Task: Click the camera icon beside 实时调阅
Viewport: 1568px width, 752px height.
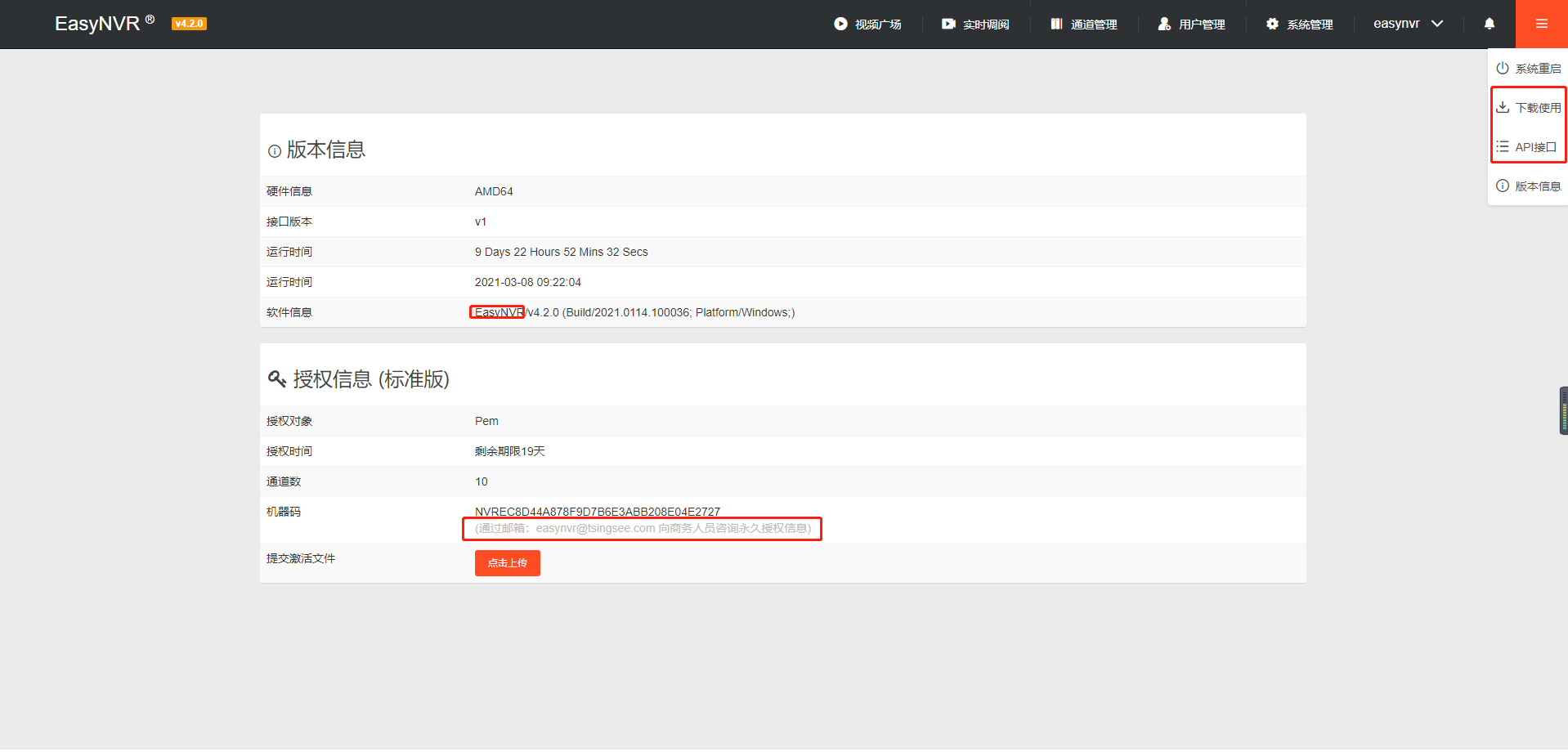Action: tap(948, 24)
